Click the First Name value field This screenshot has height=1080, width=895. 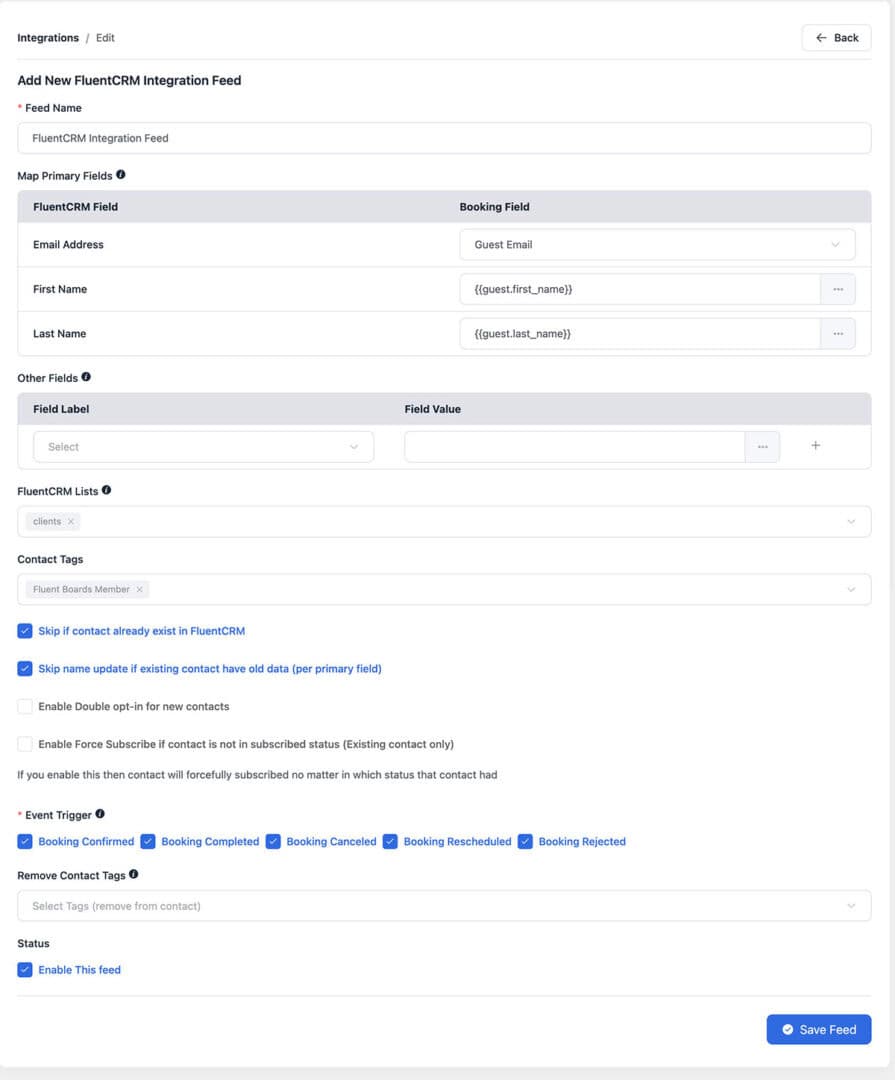point(640,289)
